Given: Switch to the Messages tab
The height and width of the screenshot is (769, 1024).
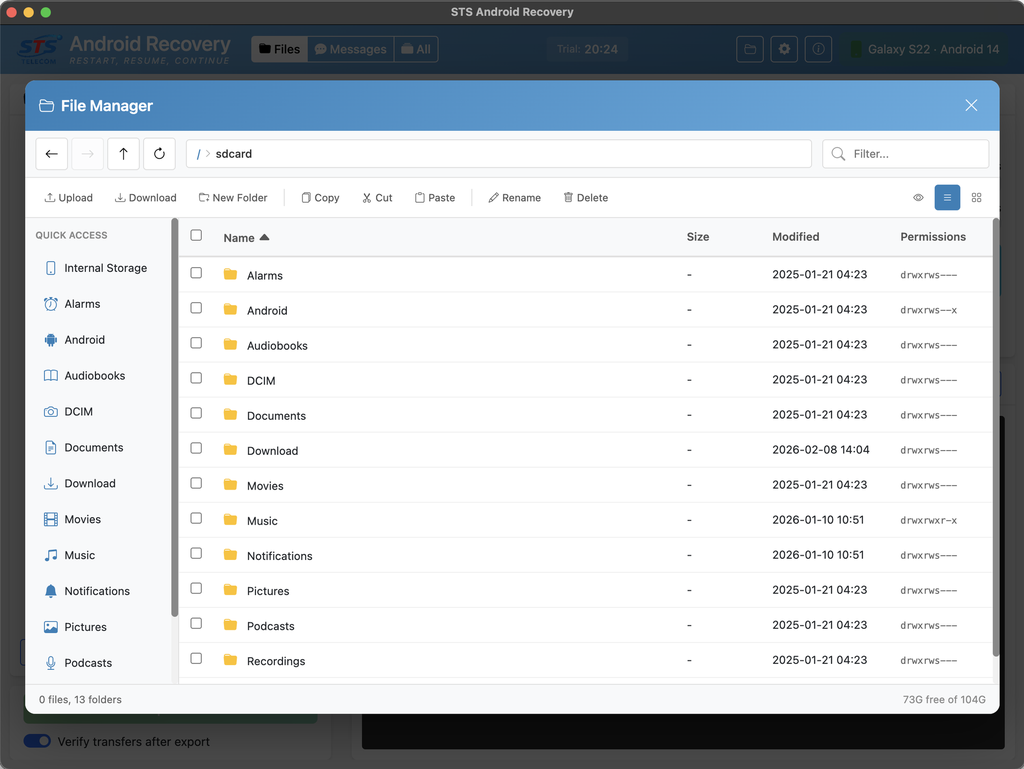Looking at the screenshot, I should pyautogui.click(x=350, y=48).
